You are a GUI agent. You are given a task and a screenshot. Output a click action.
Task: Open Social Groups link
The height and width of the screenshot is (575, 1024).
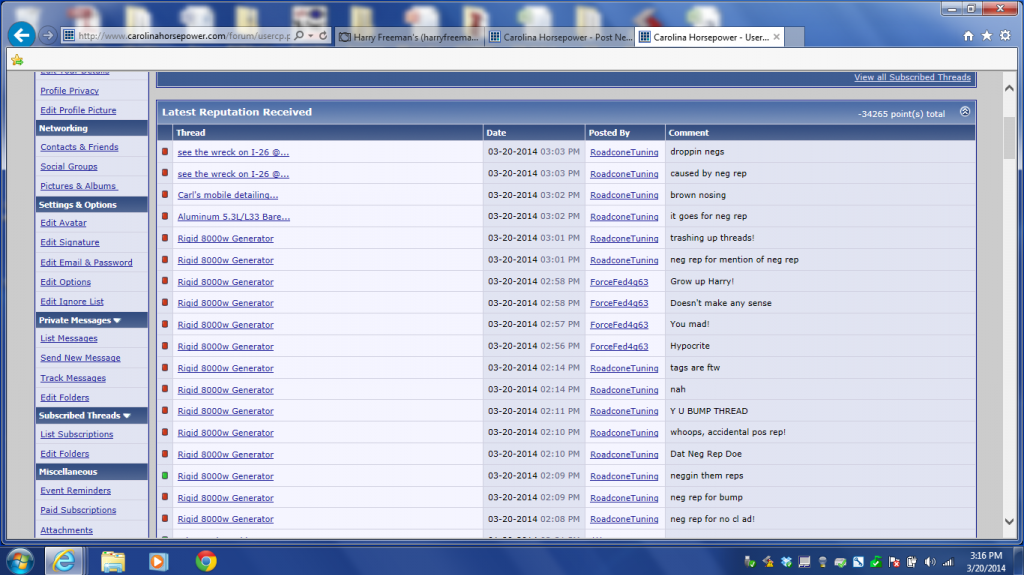click(69, 167)
